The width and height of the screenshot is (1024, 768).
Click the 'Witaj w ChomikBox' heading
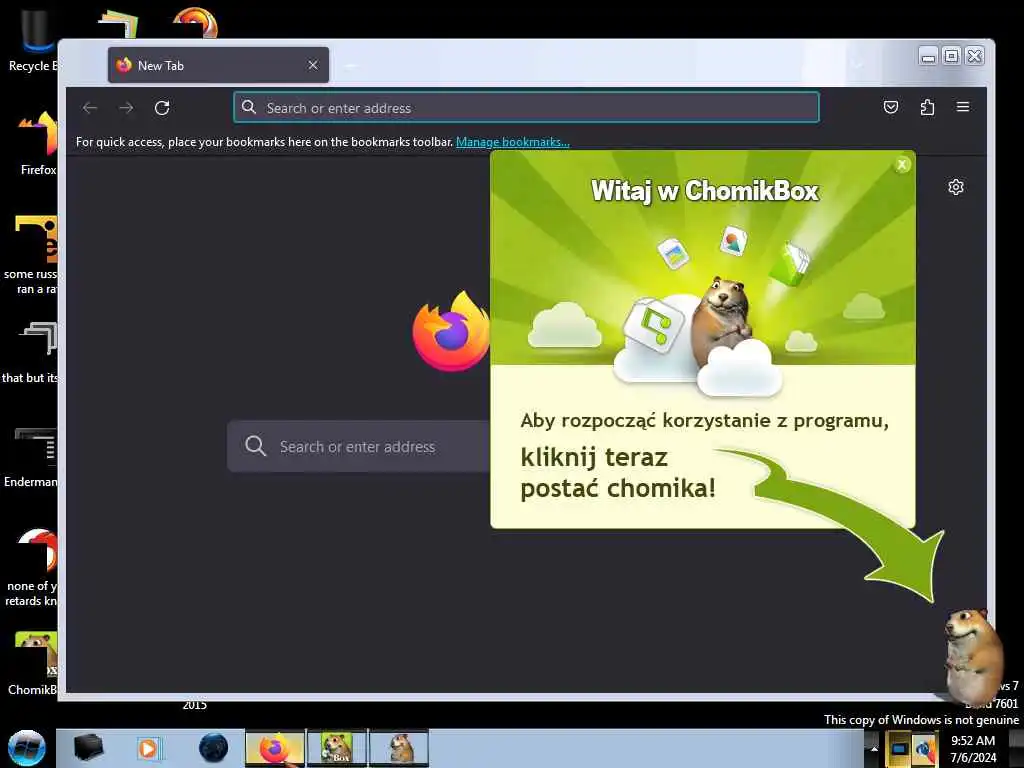click(x=705, y=191)
